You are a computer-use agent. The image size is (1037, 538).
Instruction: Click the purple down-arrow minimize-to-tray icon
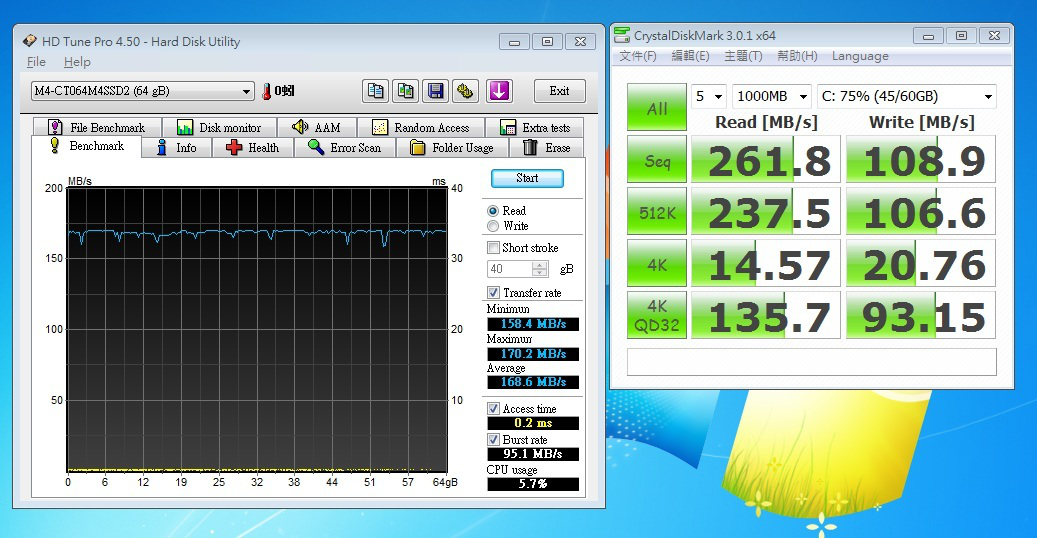point(499,91)
